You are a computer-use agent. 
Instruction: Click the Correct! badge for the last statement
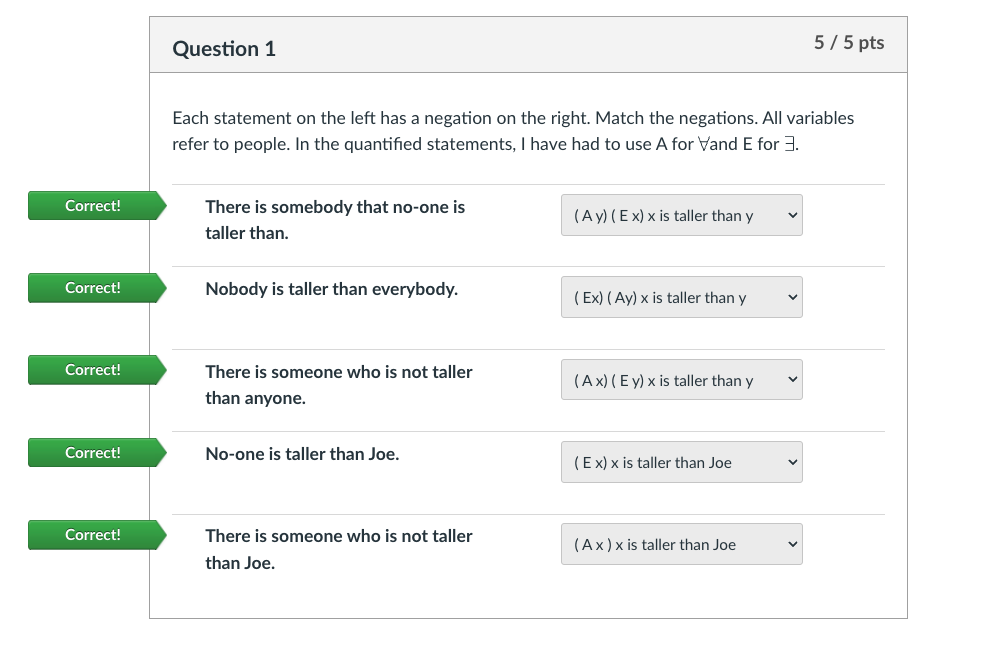[x=93, y=534]
